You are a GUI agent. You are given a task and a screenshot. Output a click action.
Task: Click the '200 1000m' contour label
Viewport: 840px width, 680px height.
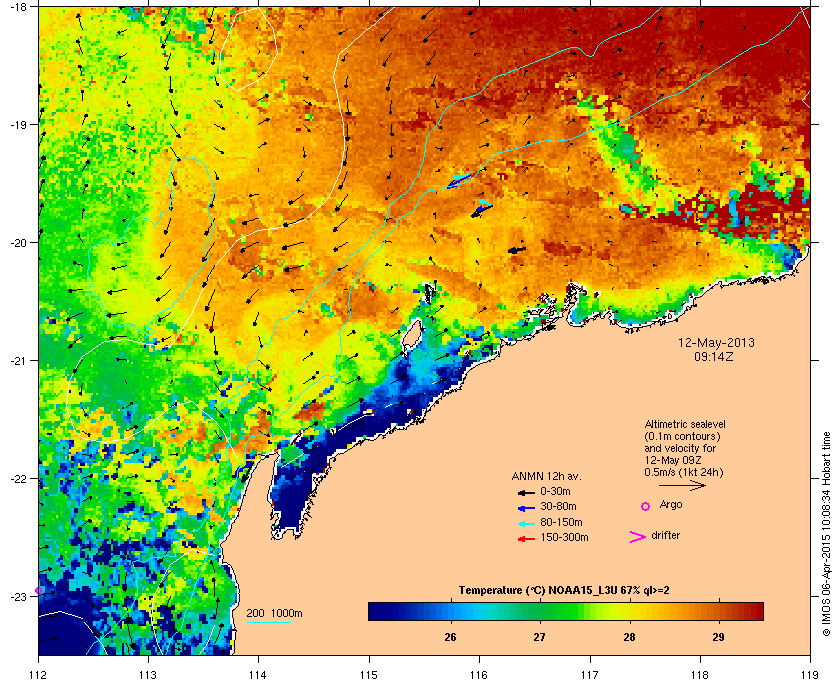click(274, 614)
